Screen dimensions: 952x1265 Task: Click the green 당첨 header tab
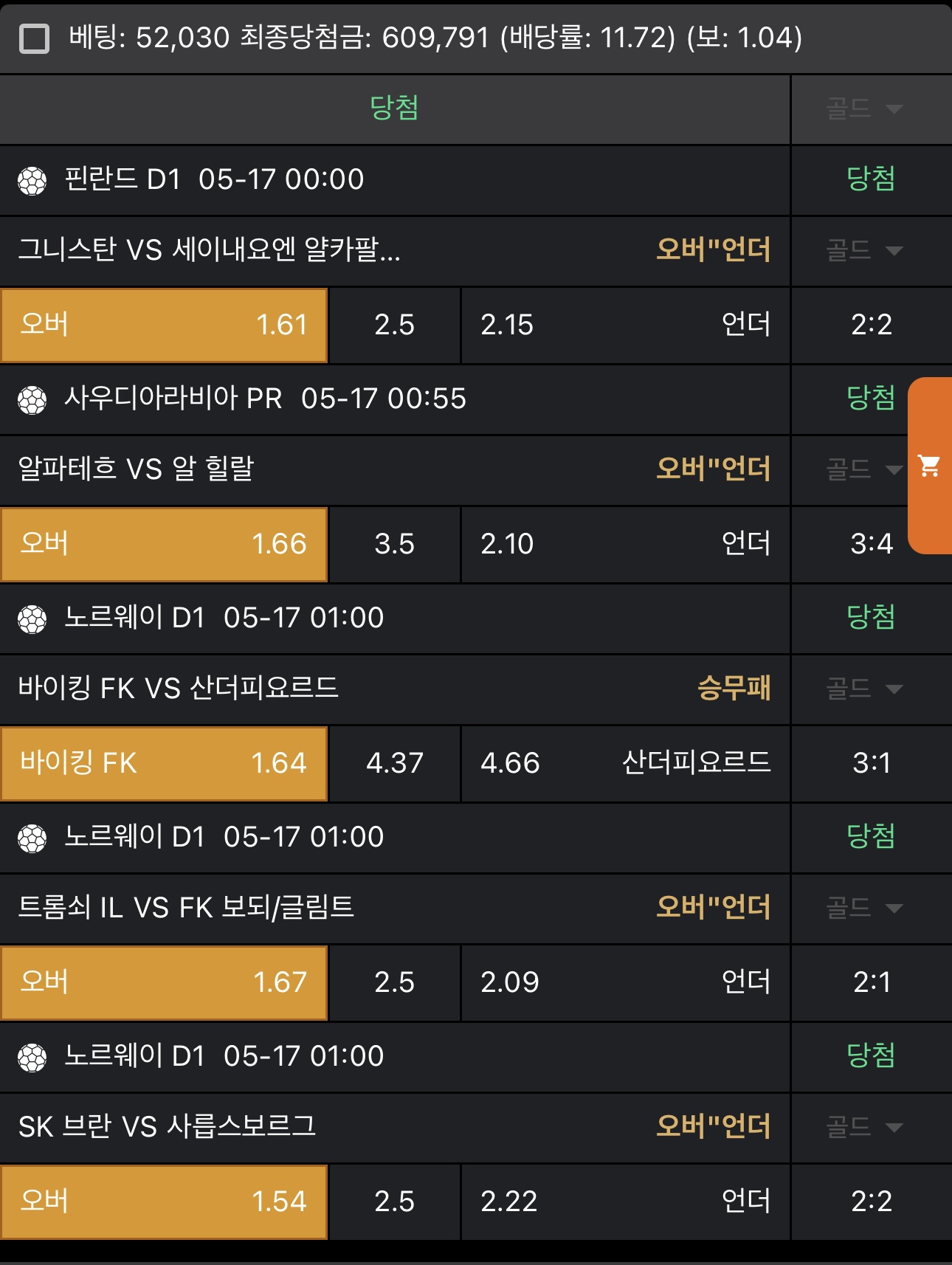coord(395,108)
